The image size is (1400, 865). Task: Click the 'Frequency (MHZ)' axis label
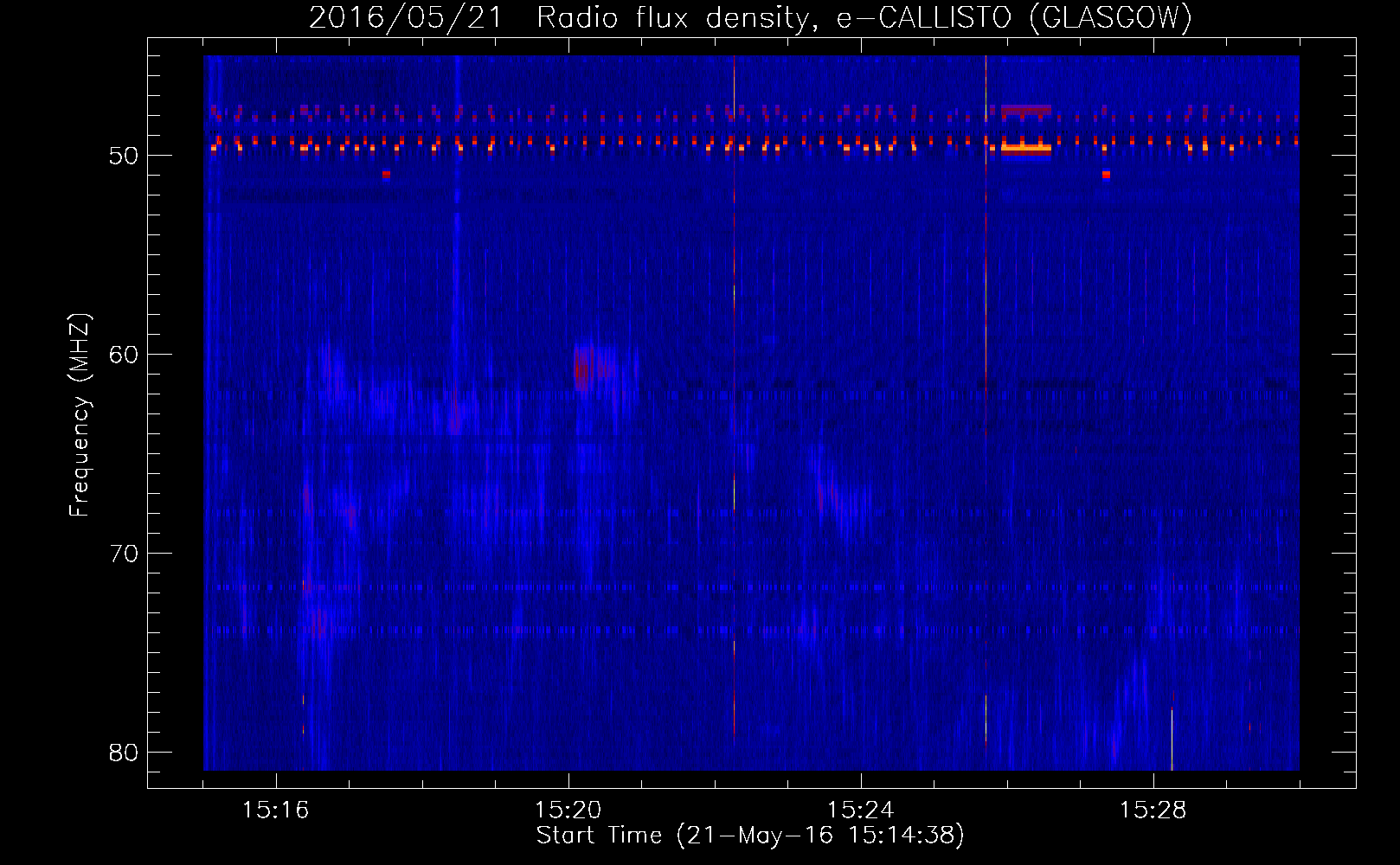pos(79,415)
